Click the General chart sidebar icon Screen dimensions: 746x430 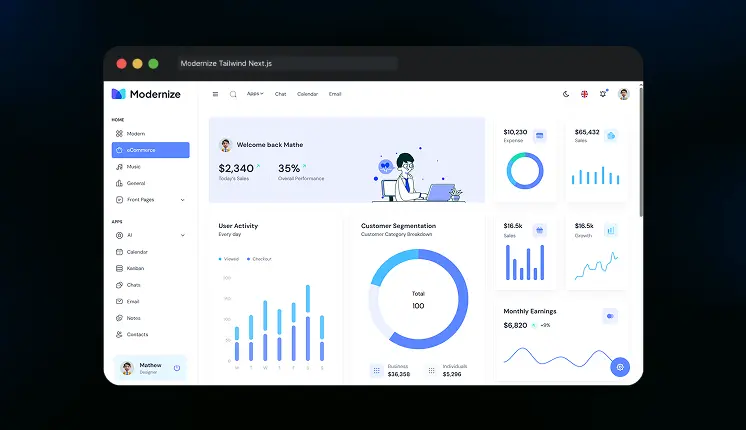pos(119,183)
